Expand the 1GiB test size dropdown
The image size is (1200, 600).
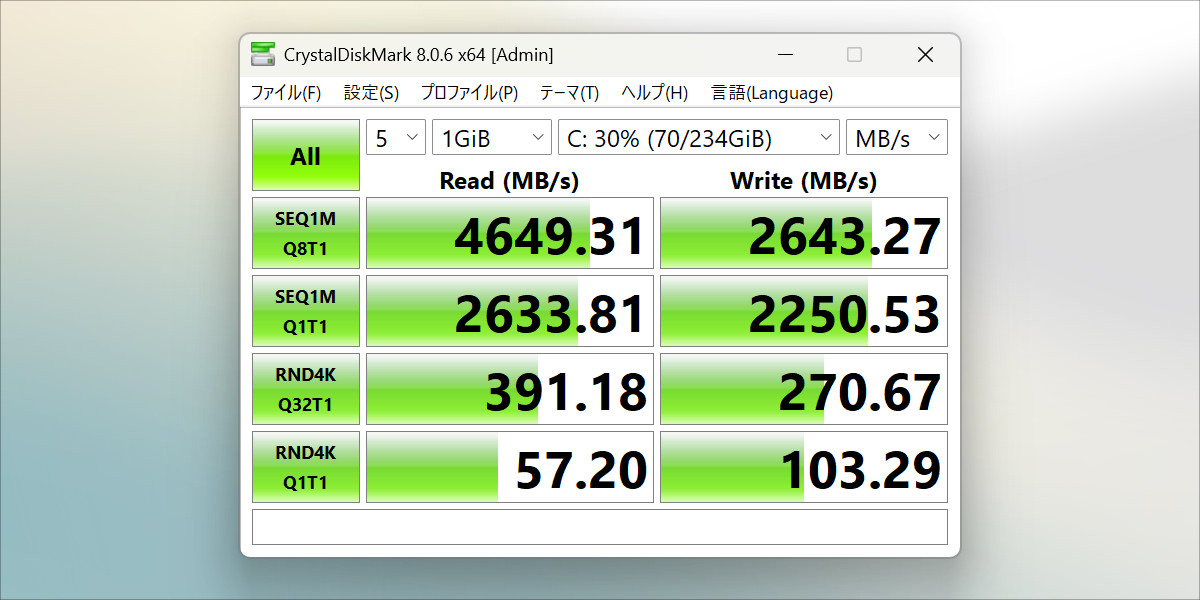click(491, 138)
